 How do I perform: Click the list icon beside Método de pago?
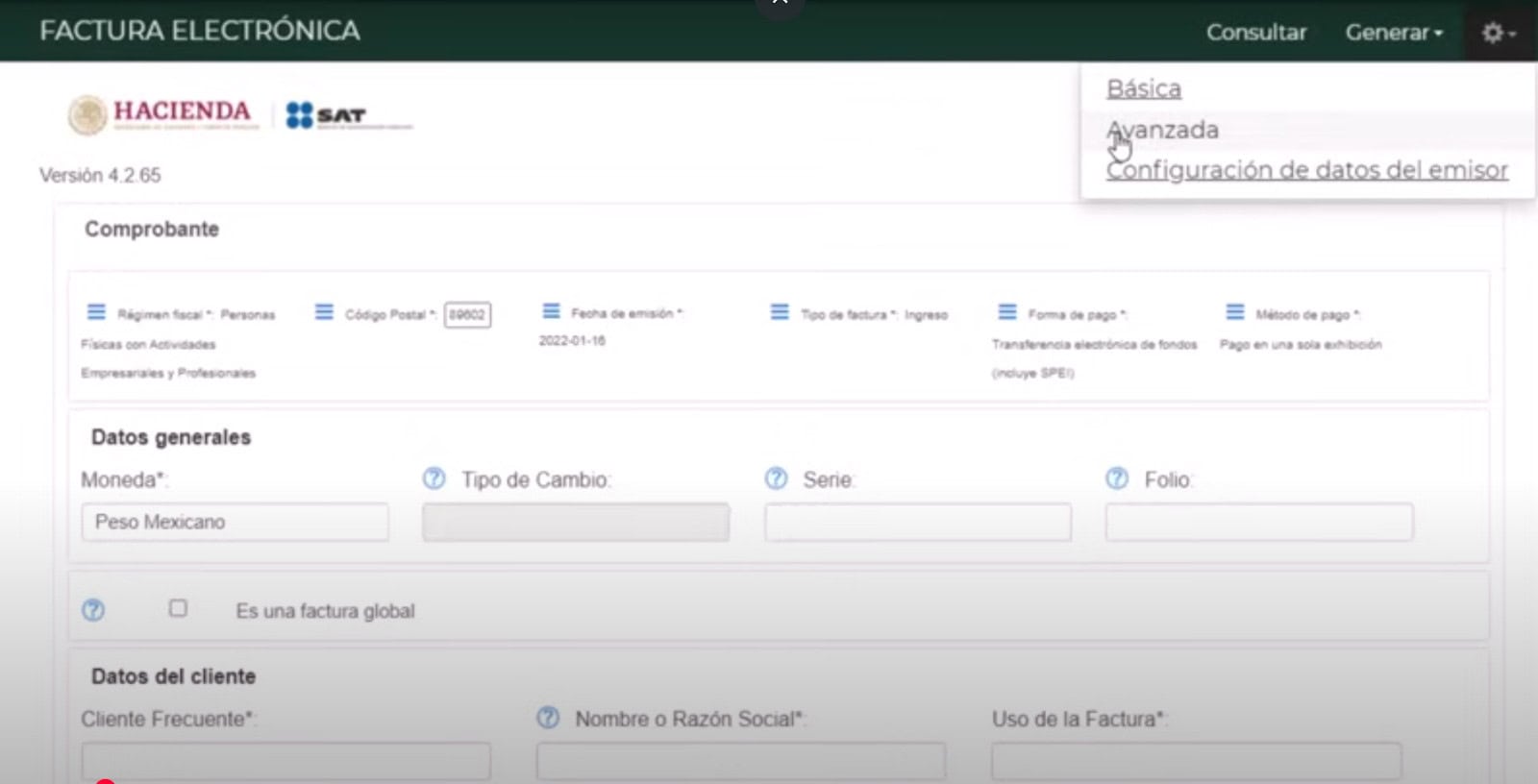pos(1234,312)
